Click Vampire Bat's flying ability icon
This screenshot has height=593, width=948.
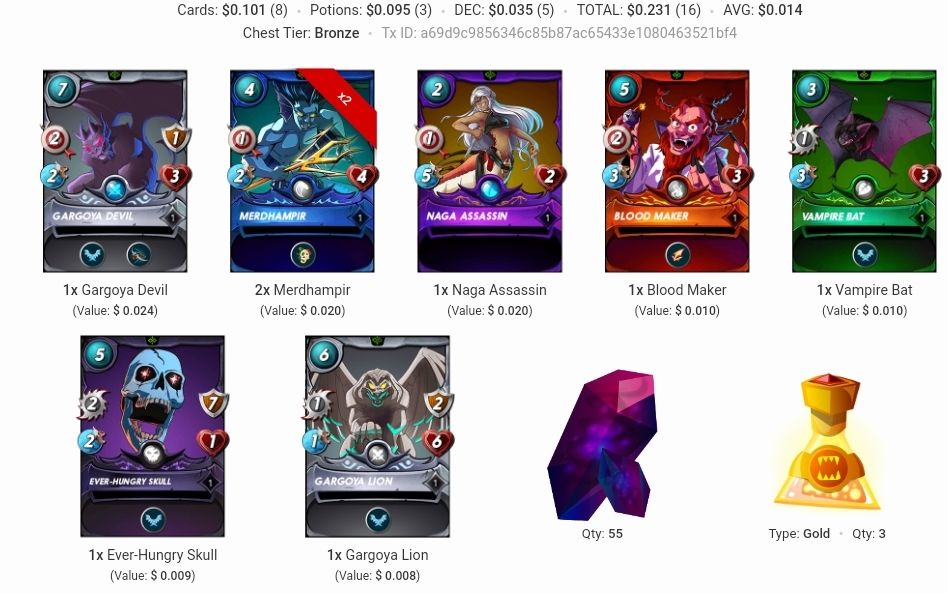(x=865, y=254)
